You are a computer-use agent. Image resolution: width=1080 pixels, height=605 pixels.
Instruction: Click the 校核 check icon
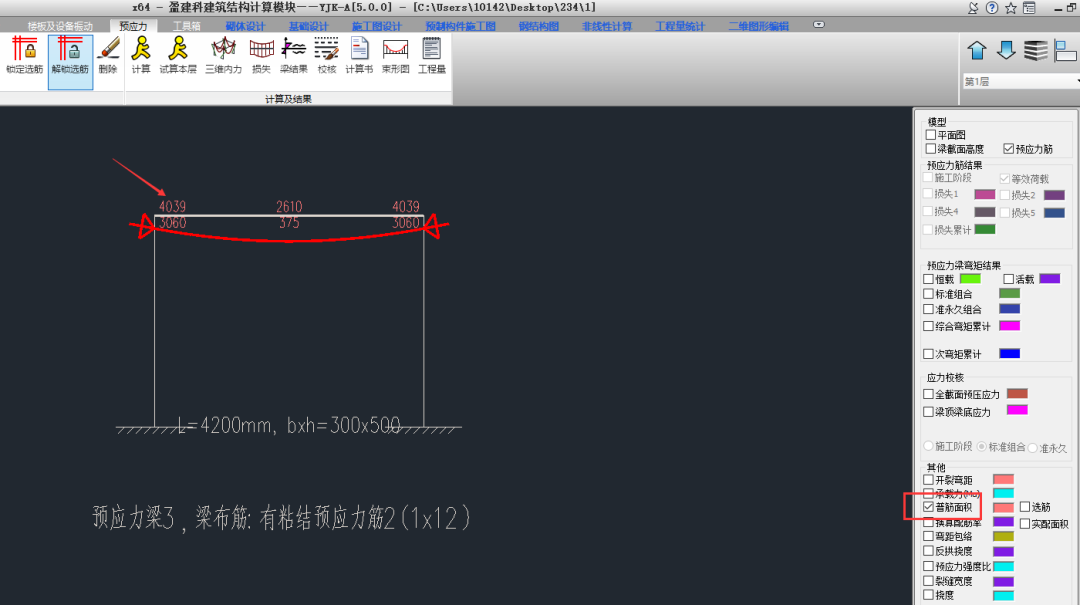326,55
